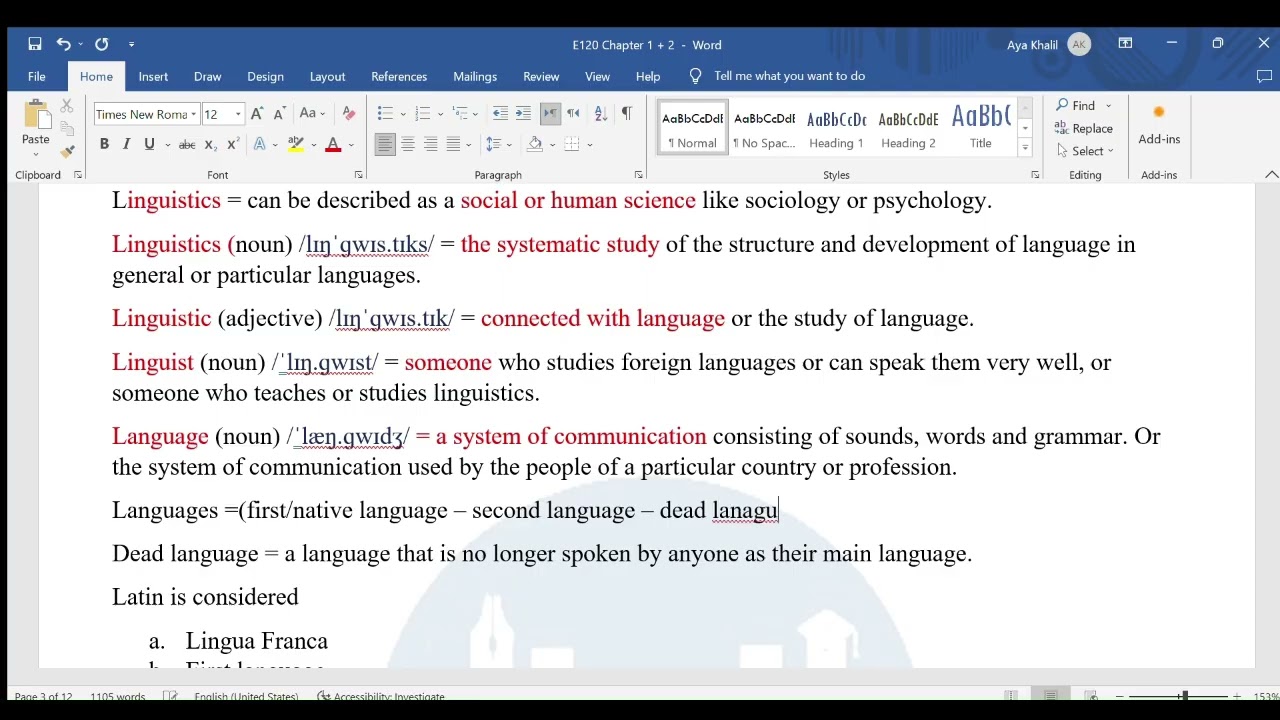The height and width of the screenshot is (720, 1280).
Task: Open the highlight color dropdown arrow
Action: tap(313, 145)
